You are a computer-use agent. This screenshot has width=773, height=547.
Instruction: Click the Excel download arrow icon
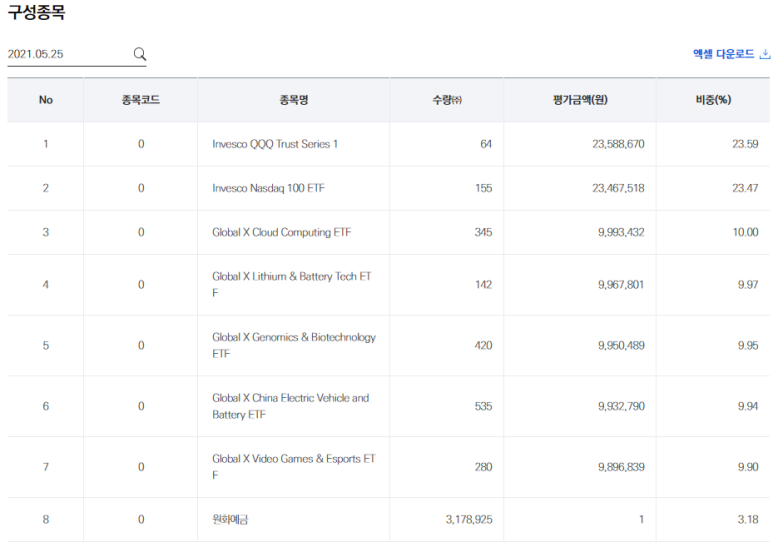pyautogui.click(x=765, y=54)
